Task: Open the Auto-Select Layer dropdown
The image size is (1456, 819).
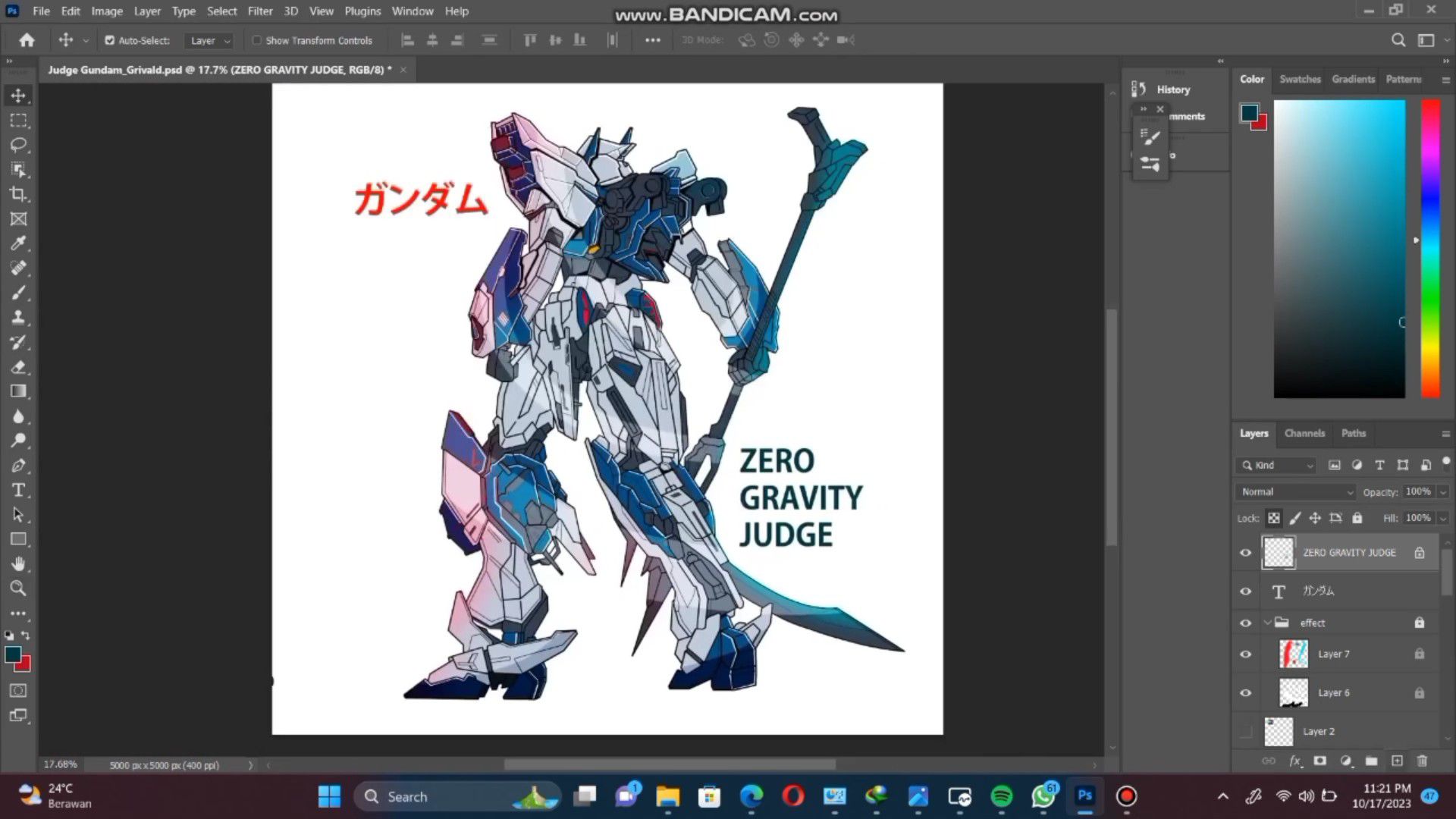Action: 209,41
